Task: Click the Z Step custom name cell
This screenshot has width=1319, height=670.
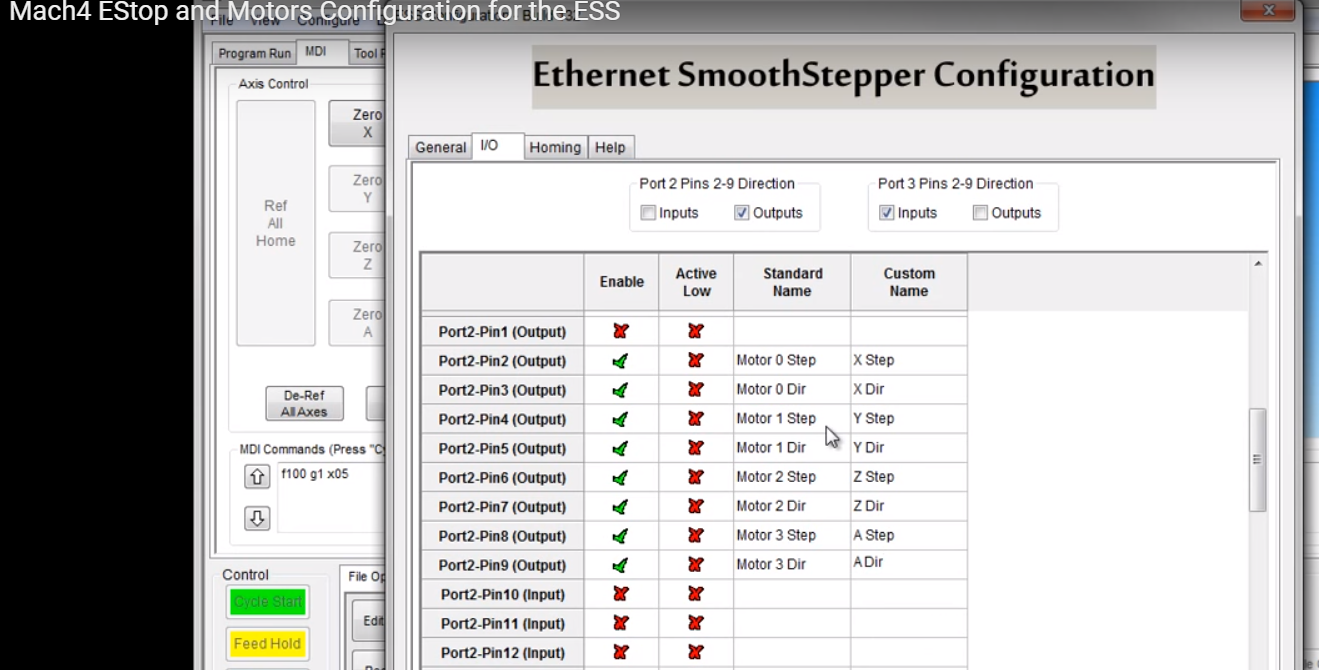Action: pyautogui.click(x=909, y=477)
